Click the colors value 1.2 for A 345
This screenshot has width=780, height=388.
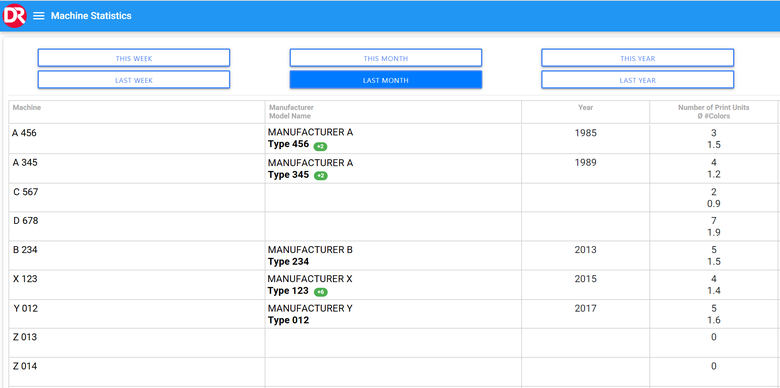[x=714, y=175]
